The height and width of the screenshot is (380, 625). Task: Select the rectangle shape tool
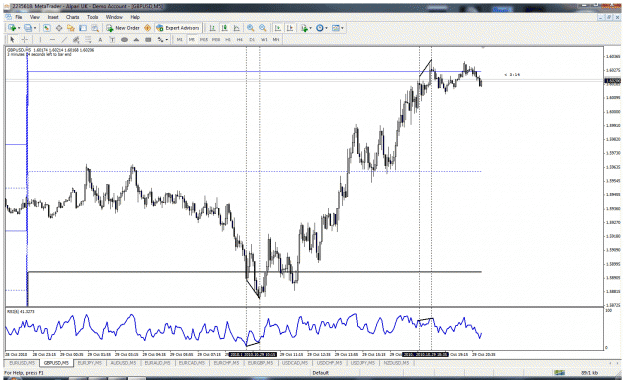148,39
